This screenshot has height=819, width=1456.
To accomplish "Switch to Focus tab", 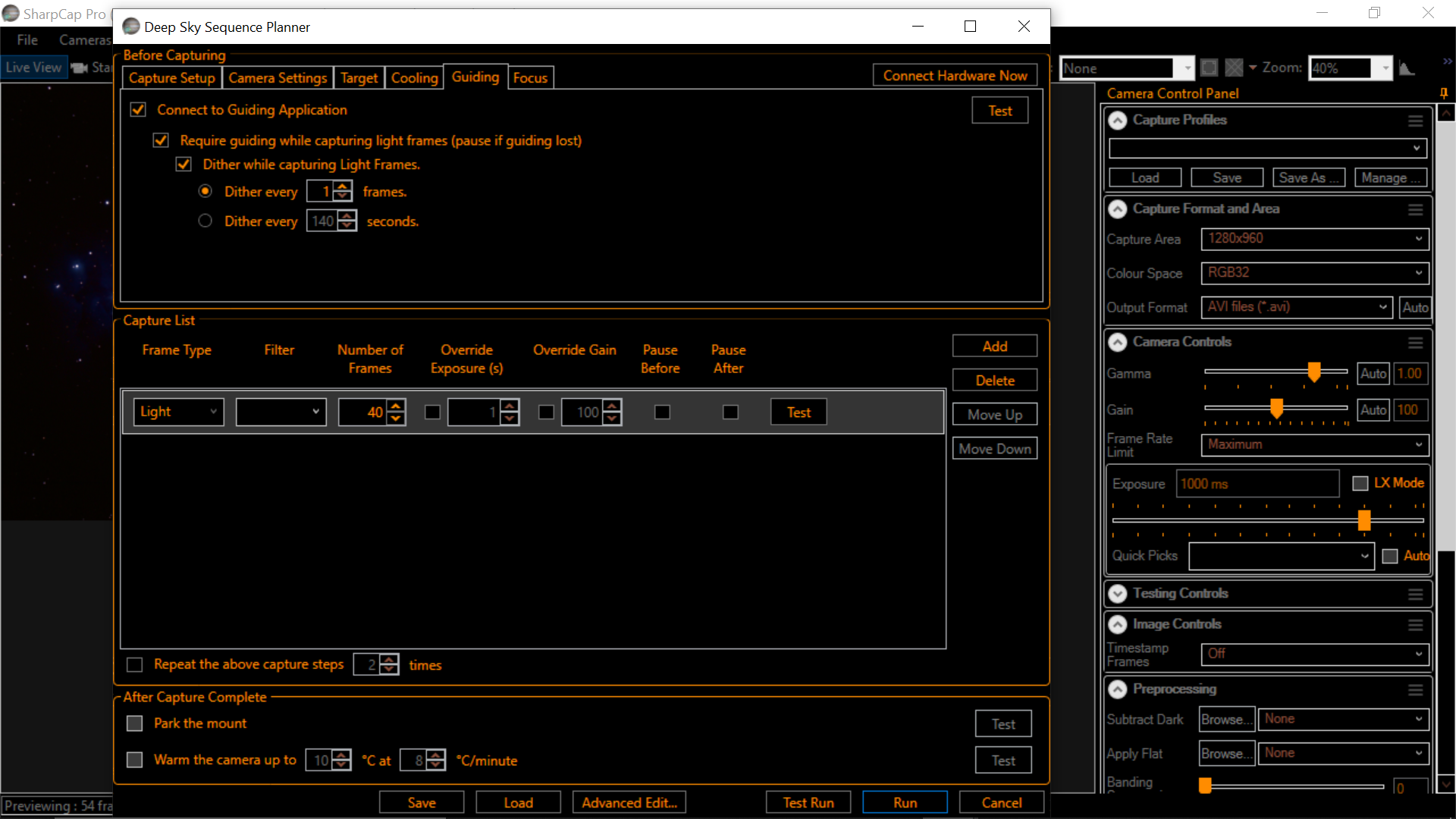I will point(530,78).
